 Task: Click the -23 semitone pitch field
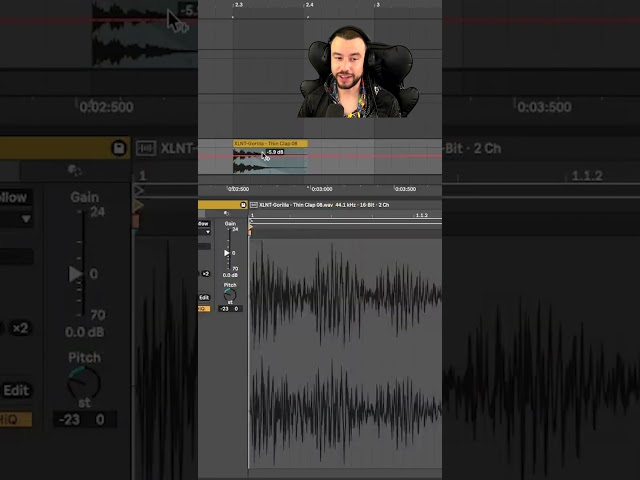pyautogui.click(x=224, y=309)
